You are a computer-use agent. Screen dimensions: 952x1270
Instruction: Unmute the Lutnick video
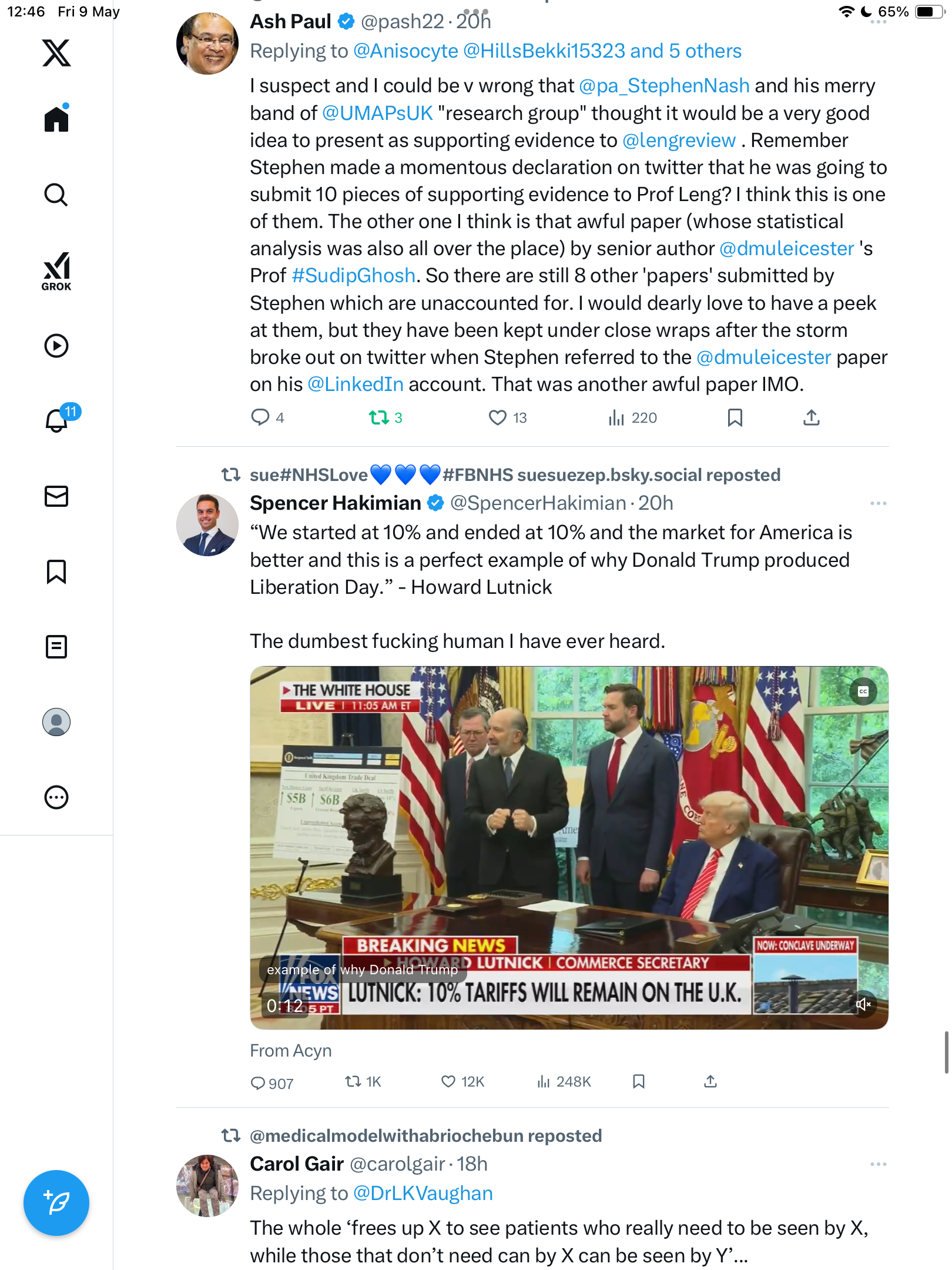click(863, 1004)
